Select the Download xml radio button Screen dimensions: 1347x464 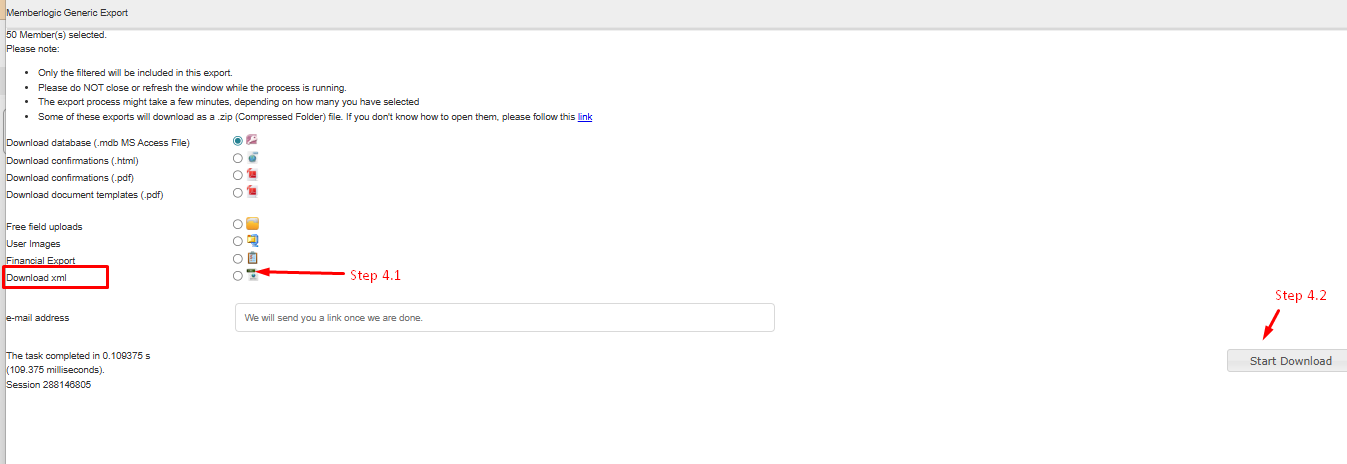(238, 275)
